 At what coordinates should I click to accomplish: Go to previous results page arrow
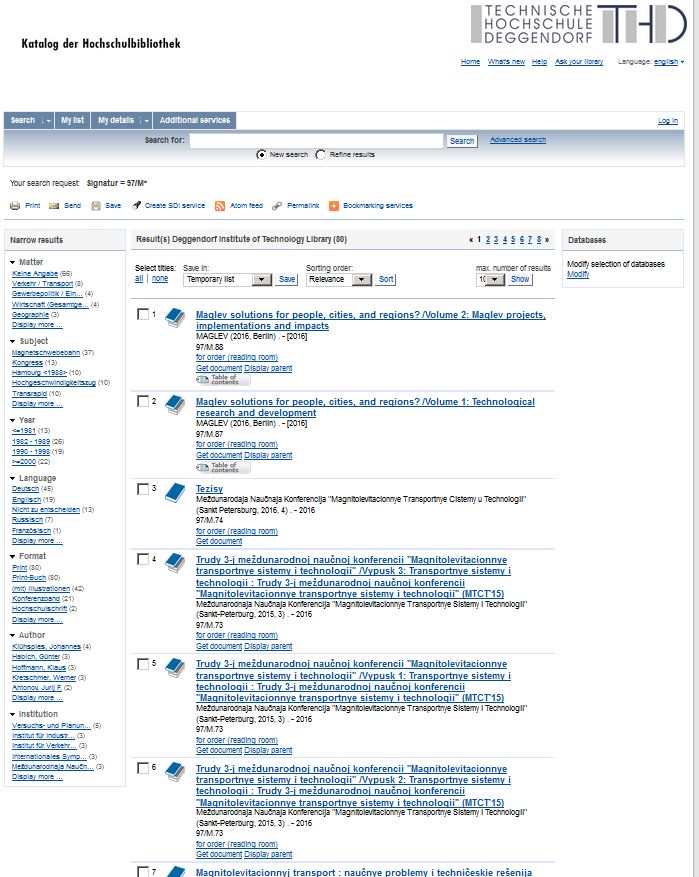point(471,240)
